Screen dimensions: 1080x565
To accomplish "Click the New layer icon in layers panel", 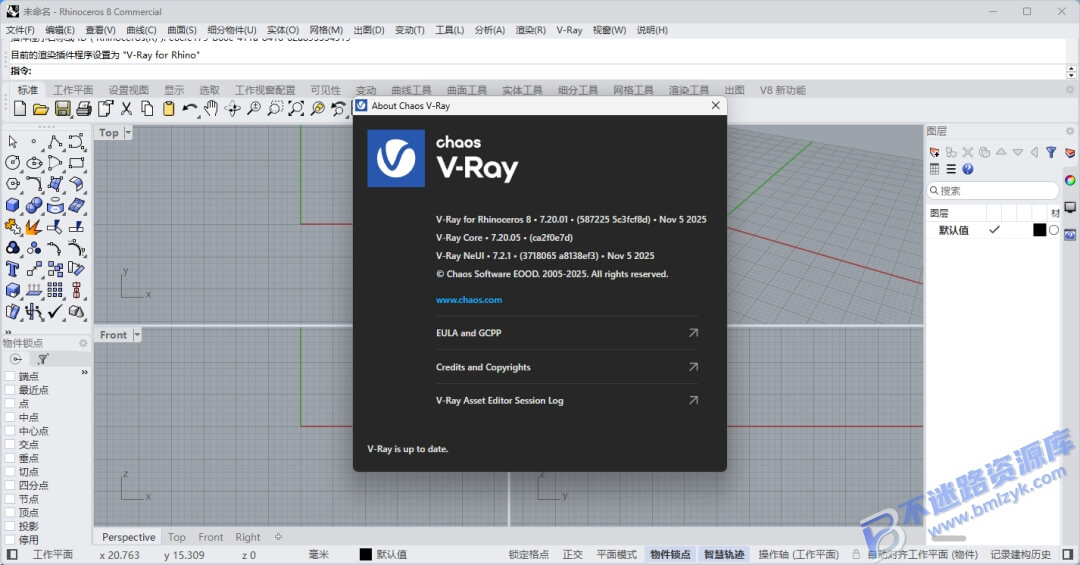I will 935,152.
